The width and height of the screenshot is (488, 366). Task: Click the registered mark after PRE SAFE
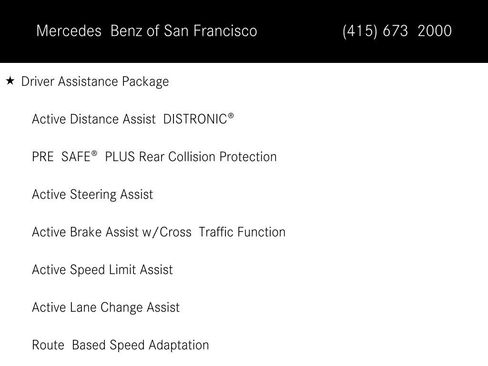pyautogui.click(x=94, y=153)
